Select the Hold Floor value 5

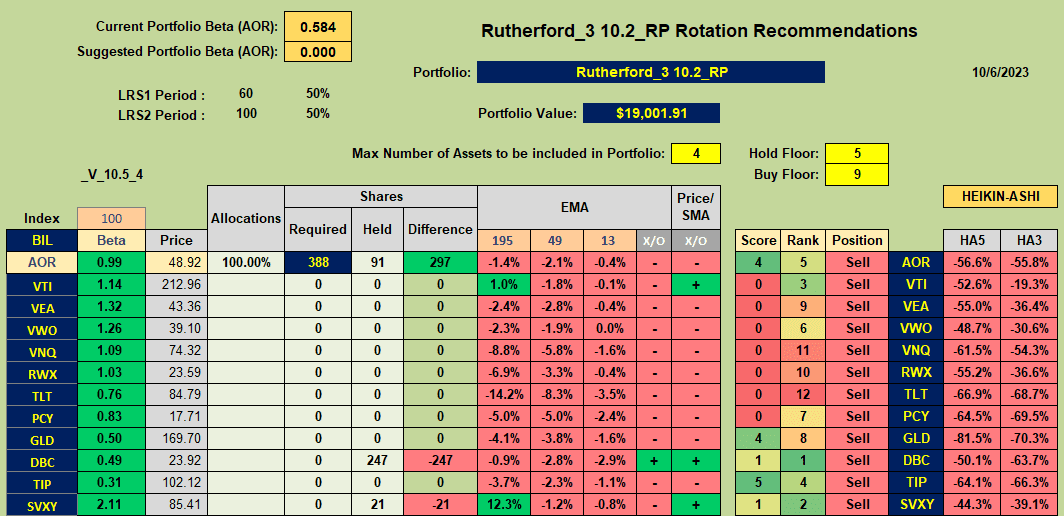point(857,153)
